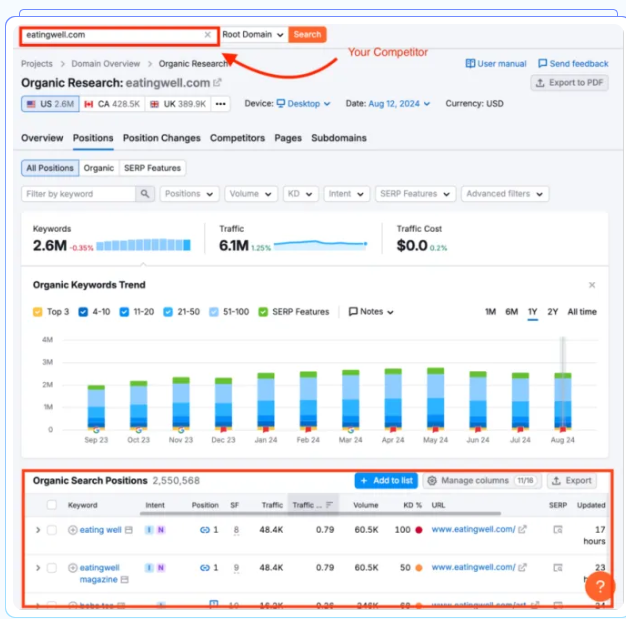Open the Volume filter dropdown
This screenshot has width=626, height=619.
(251, 194)
